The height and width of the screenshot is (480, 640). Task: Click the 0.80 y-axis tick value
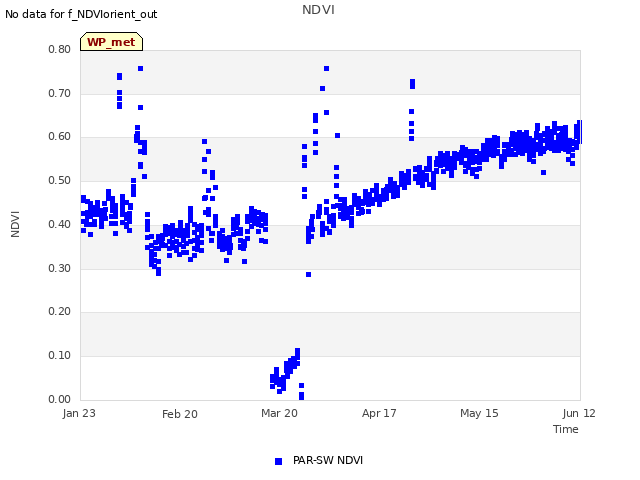click(x=60, y=49)
